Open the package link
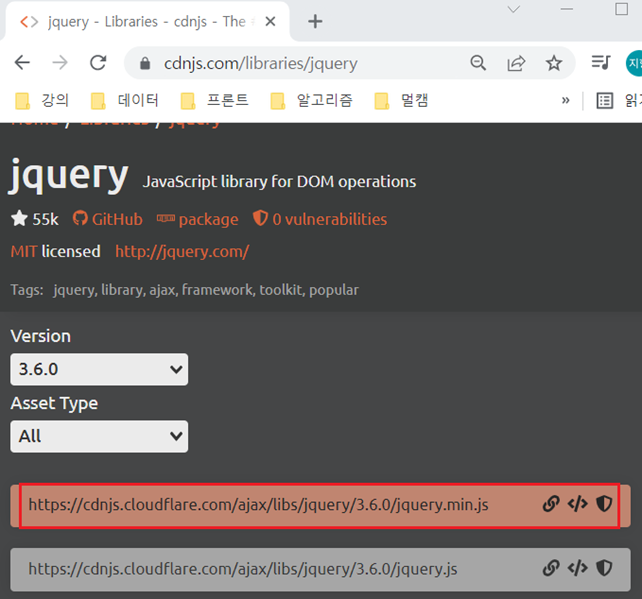This screenshot has width=642, height=599. (197, 219)
